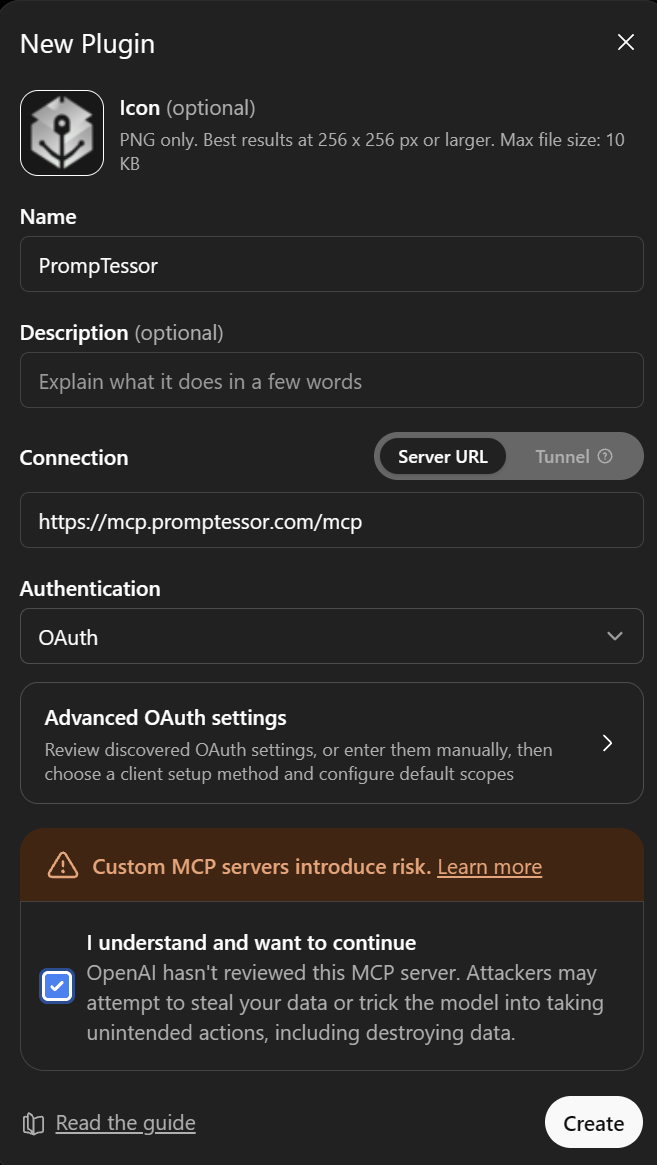Focus the Description input field
This screenshot has width=657, height=1165.
(331, 380)
